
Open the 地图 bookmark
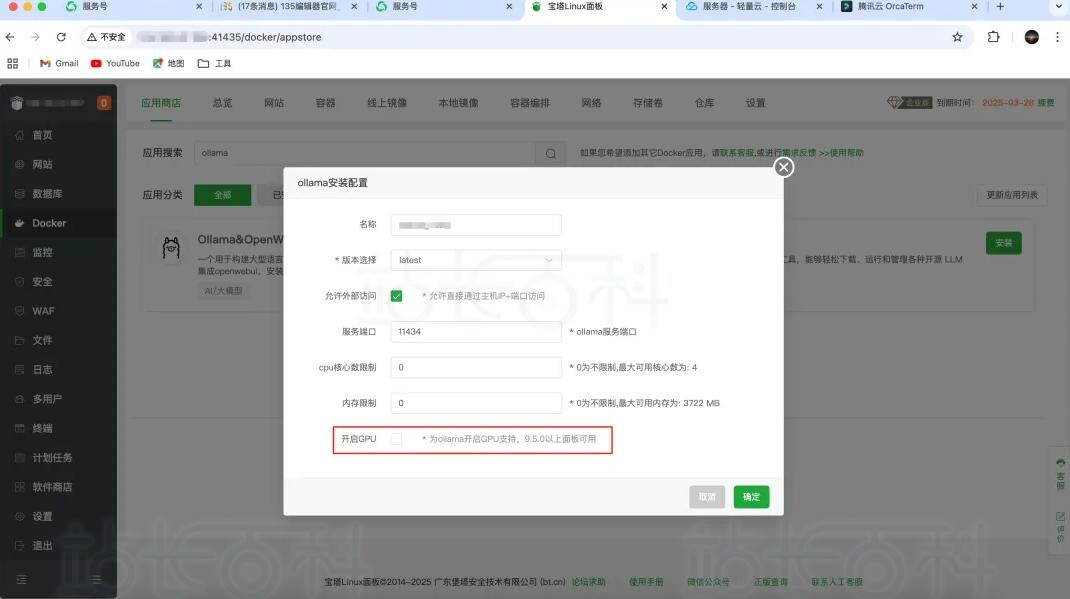pos(169,63)
